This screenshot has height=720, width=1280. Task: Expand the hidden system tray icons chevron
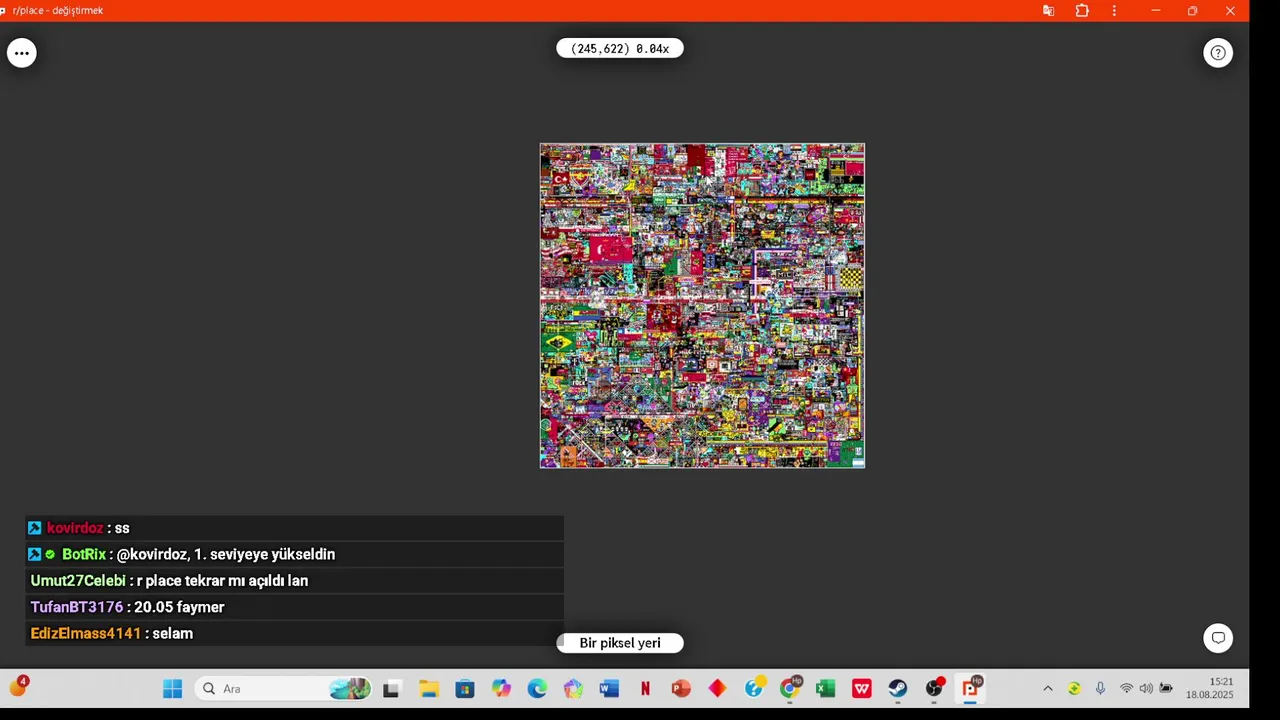1048,688
